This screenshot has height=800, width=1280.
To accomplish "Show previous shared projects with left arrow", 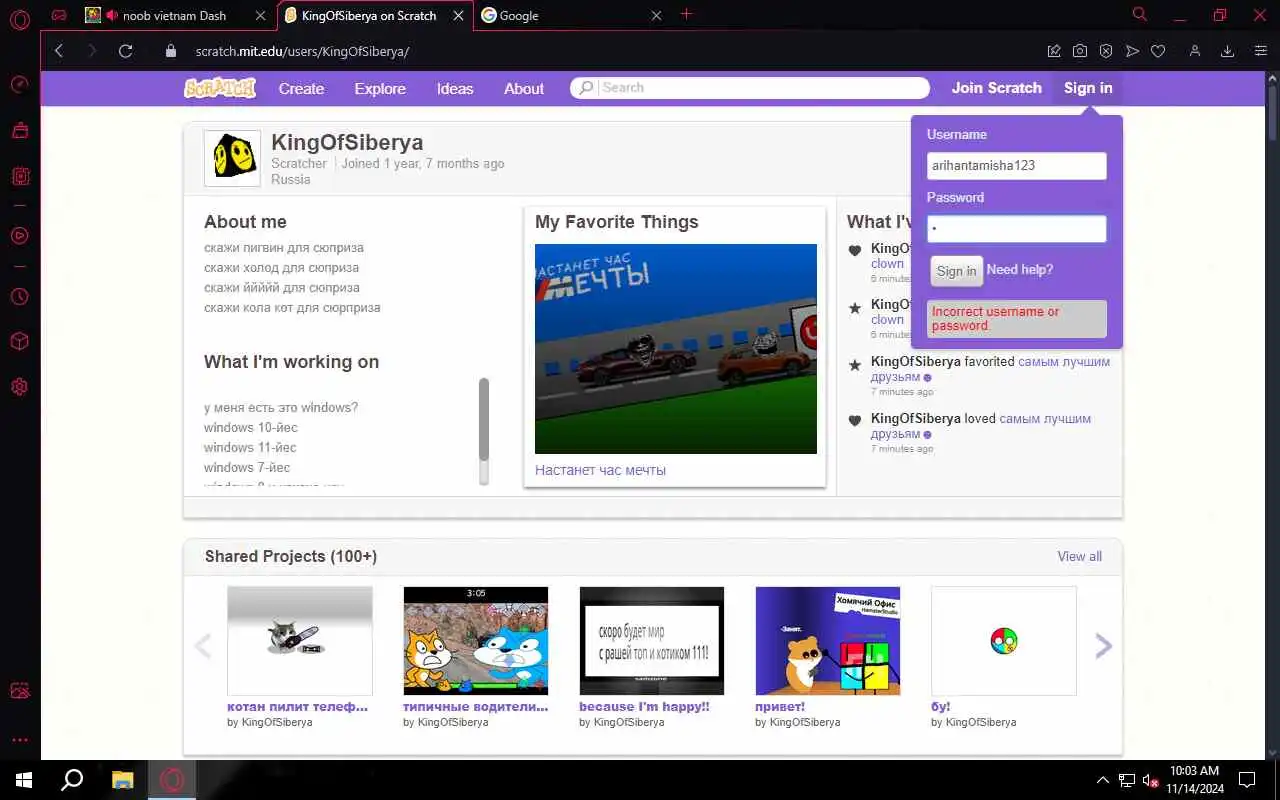I will pos(203,646).
